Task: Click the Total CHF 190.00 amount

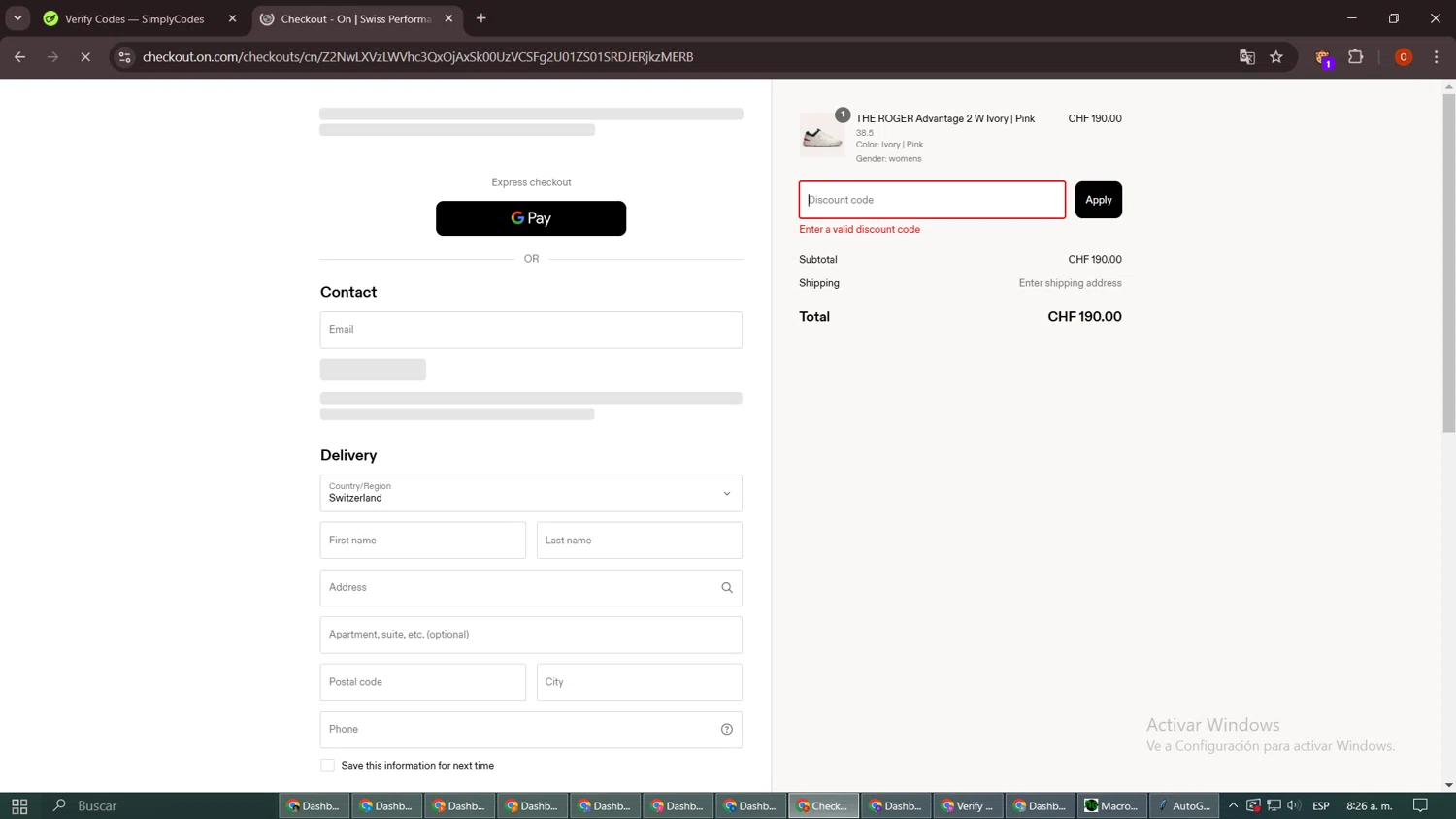Action: point(1084,317)
